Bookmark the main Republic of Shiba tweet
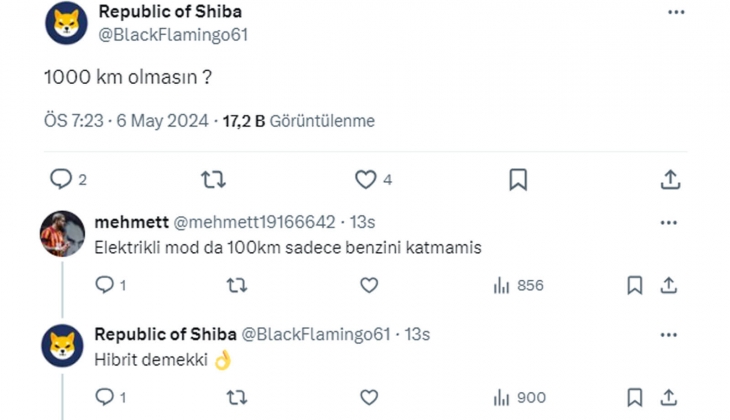This screenshot has height=420, width=730. coord(518,179)
